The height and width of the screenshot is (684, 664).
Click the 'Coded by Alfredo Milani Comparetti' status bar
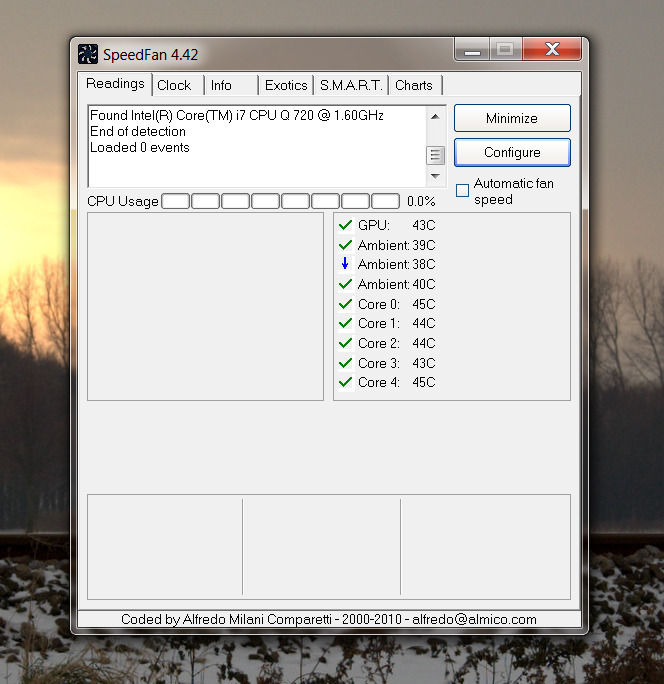[x=329, y=619]
